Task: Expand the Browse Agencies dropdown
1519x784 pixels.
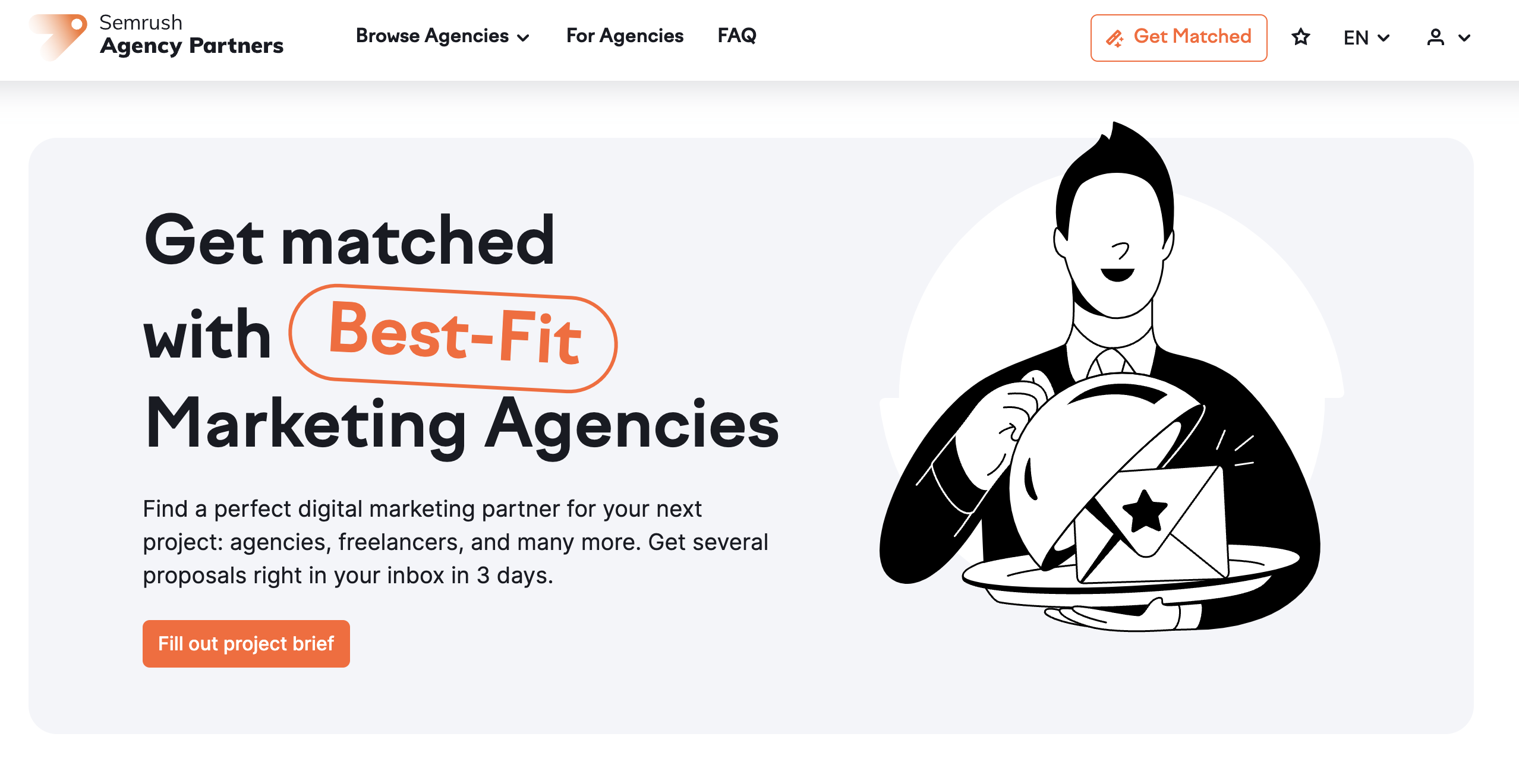Action: pyautogui.click(x=443, y=36)
